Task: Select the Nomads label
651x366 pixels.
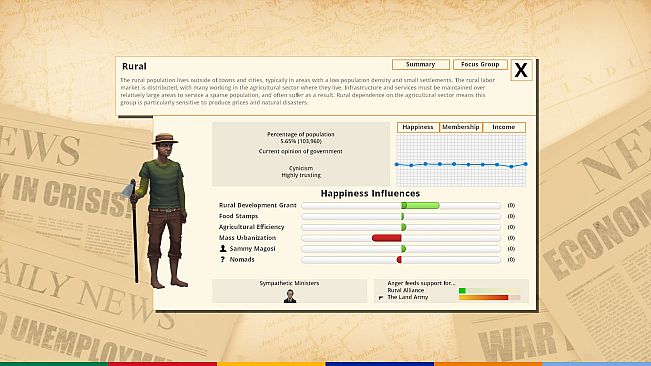Action: coord(242,259)
